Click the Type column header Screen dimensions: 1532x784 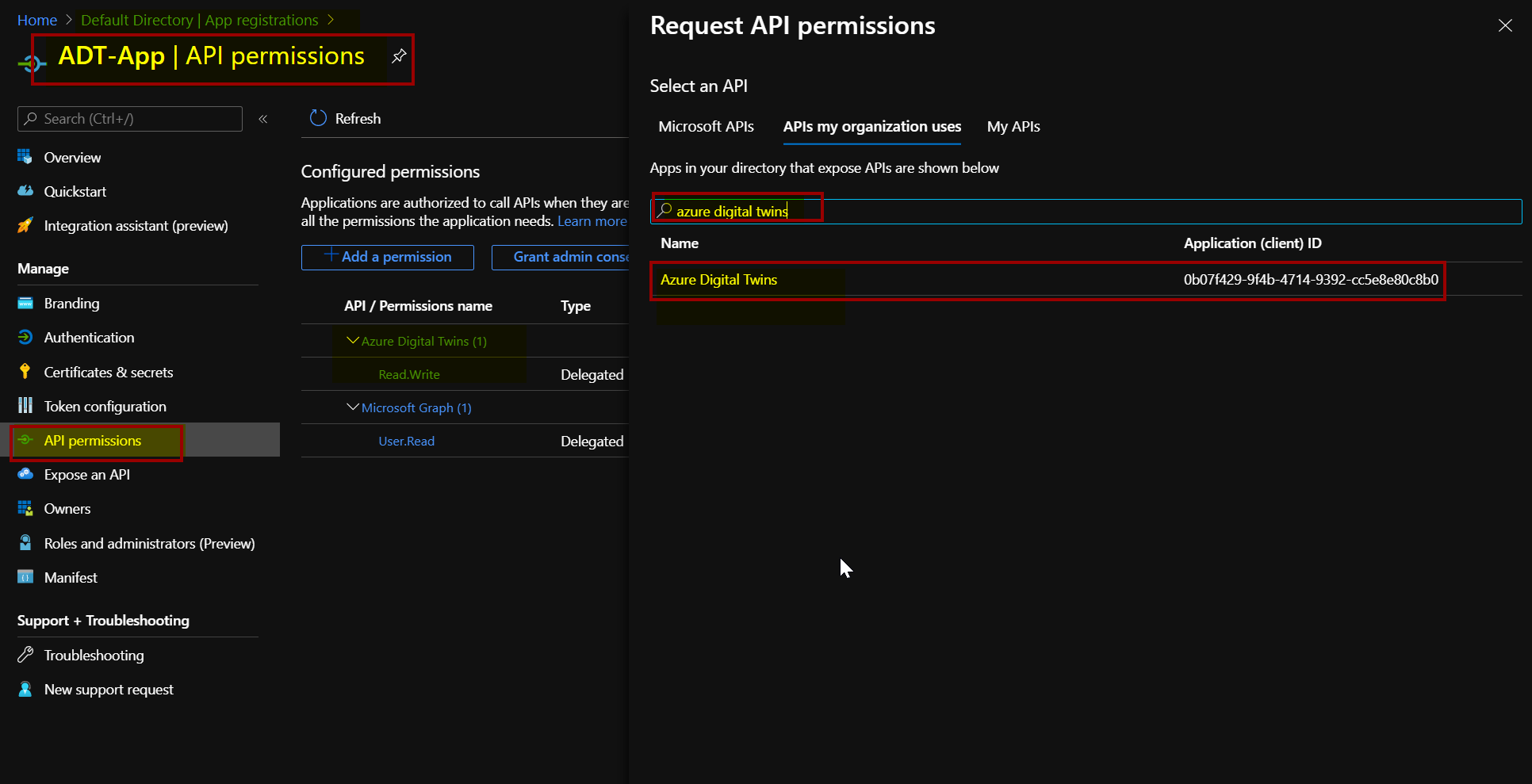pos(576,306)
